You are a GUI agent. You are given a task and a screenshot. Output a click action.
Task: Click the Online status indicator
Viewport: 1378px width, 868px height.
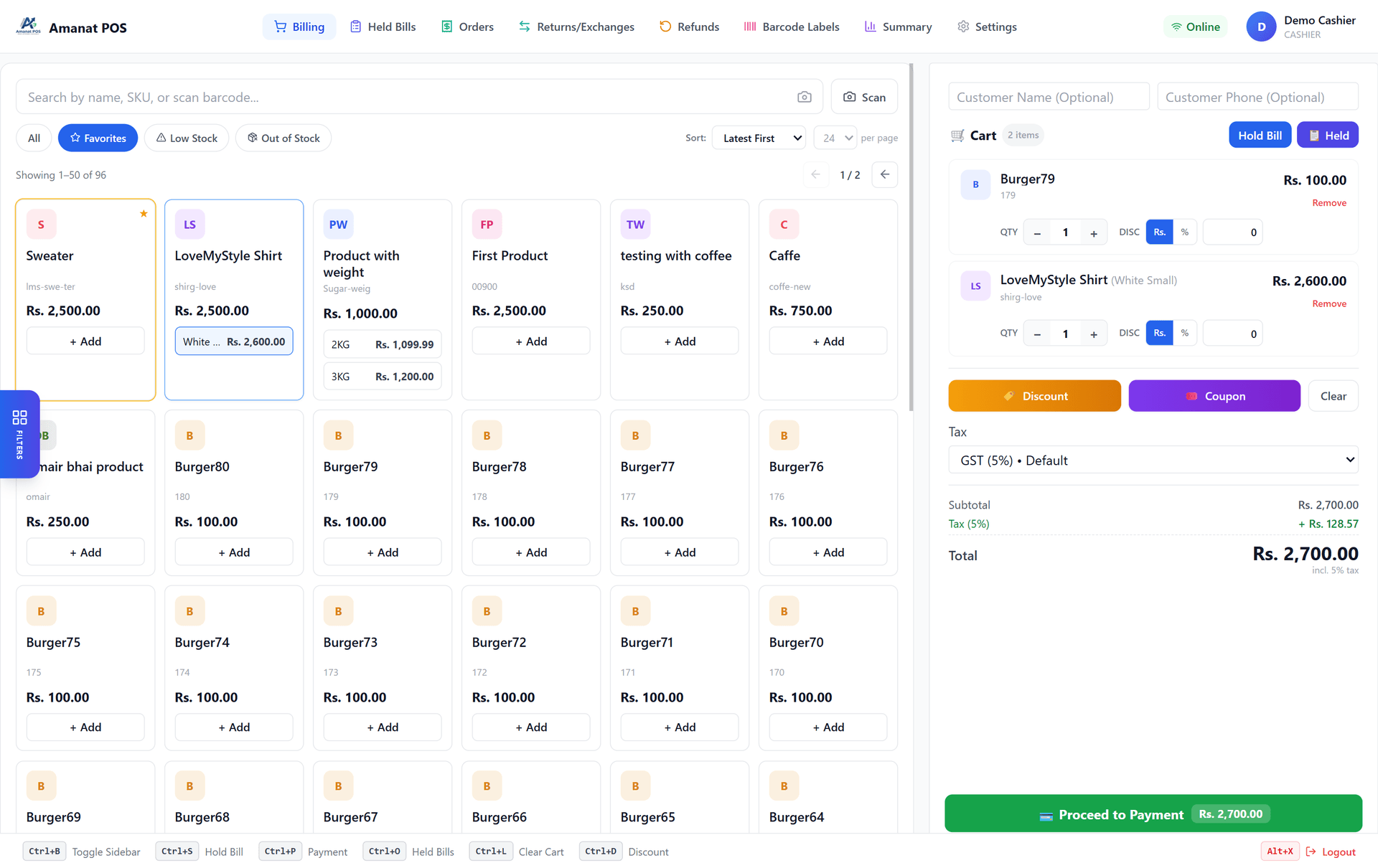tap(1195, 27)
